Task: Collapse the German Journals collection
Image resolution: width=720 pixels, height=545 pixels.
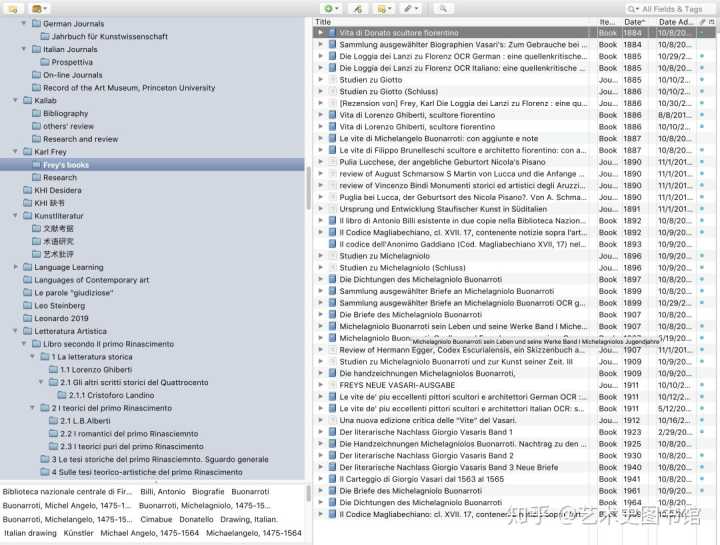Action: [x=24, y=23]
